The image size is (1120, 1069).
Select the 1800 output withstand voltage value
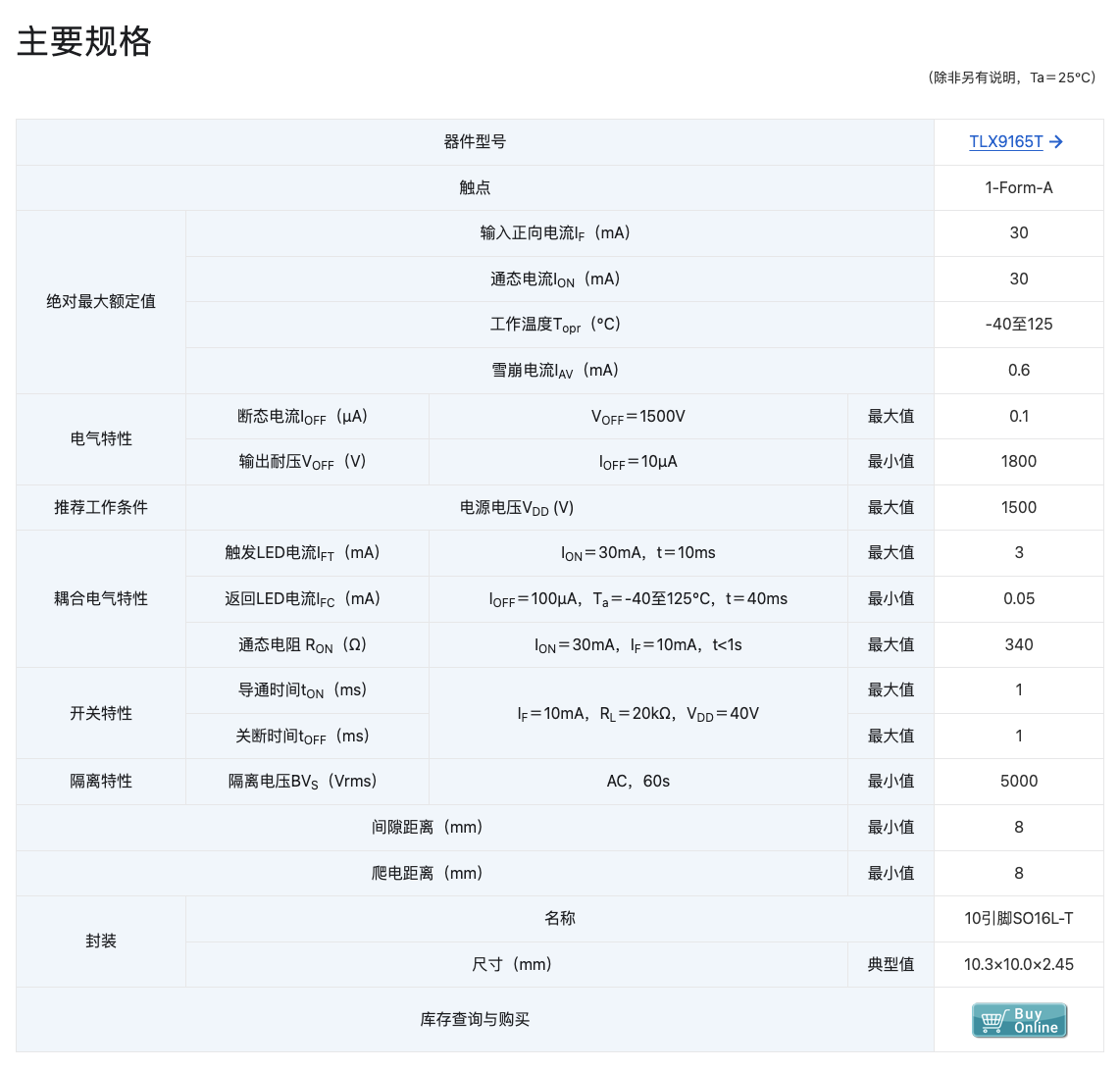tap(1018, 462)
